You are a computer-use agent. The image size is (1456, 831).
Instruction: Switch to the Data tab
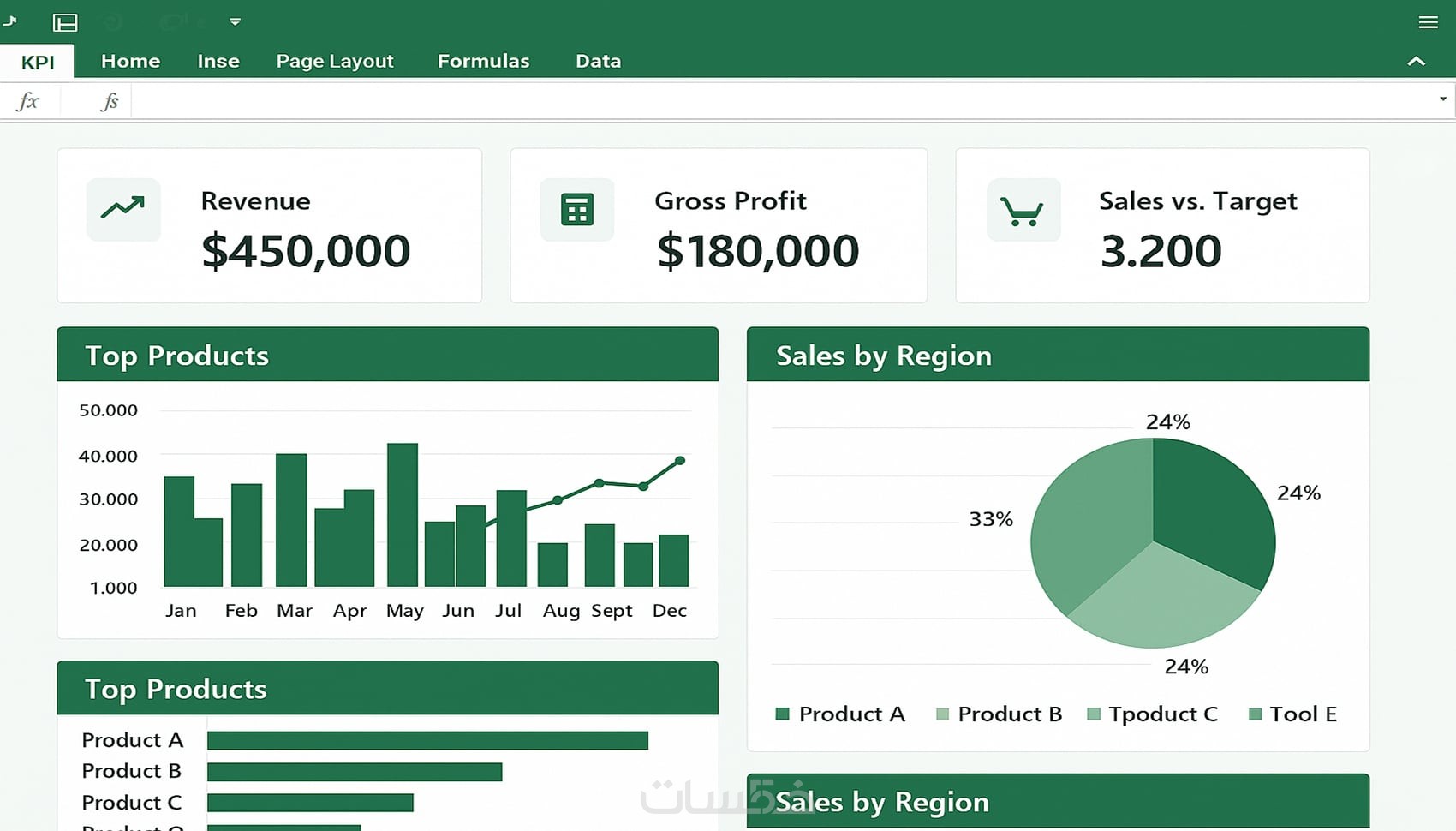coord(599,61)
